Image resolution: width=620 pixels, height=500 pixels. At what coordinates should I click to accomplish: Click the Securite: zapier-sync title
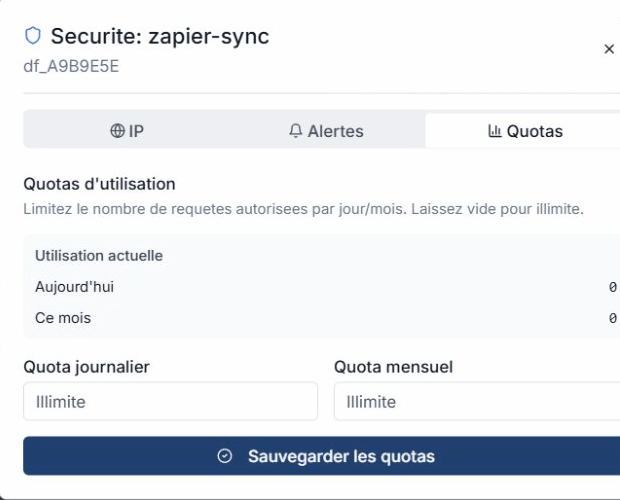(x=160, y=37)
